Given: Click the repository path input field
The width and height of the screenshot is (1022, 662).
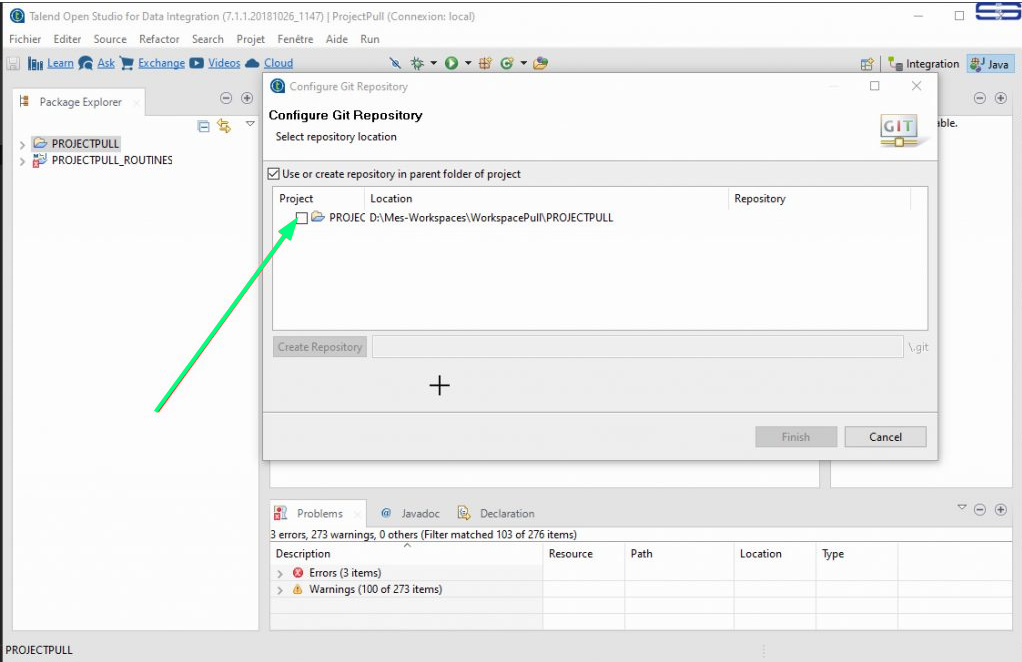Looking at the screenshot, I should pyautogui.click(x=637, y=347).
